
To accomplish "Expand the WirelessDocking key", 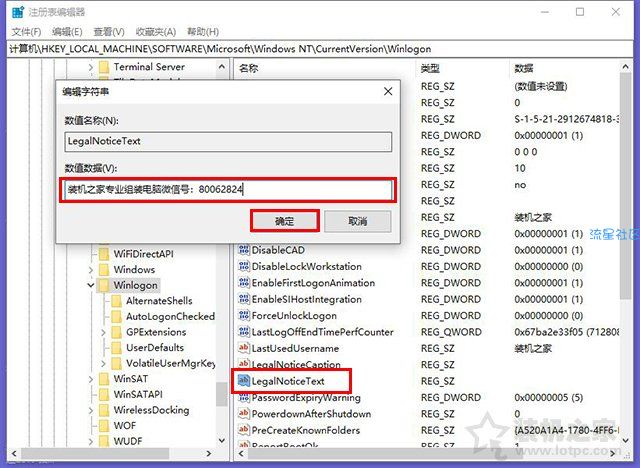I will pos(91,410).
